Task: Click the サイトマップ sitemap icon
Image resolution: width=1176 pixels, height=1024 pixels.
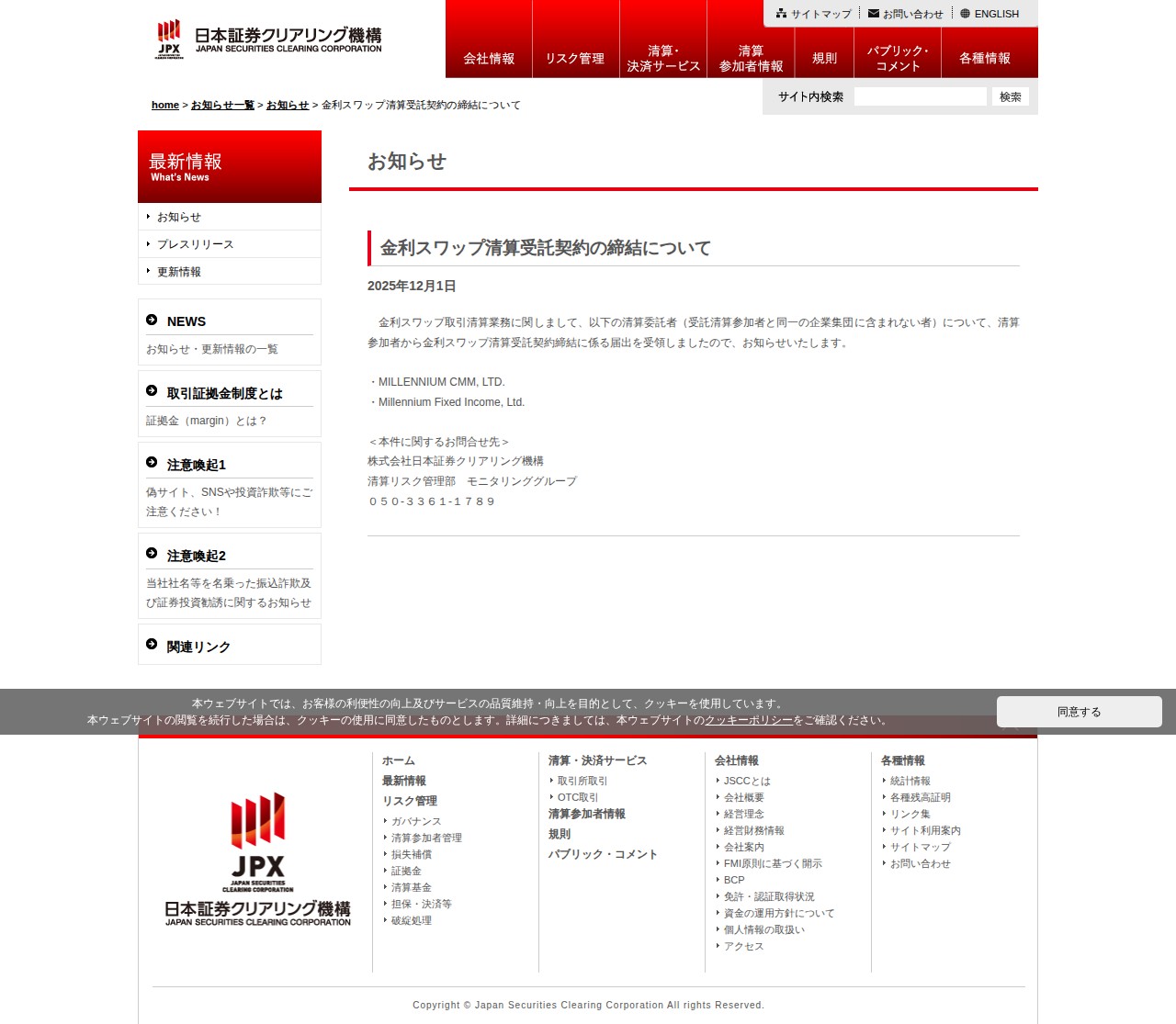Action: pyautogui.click(x=780, y=13)
